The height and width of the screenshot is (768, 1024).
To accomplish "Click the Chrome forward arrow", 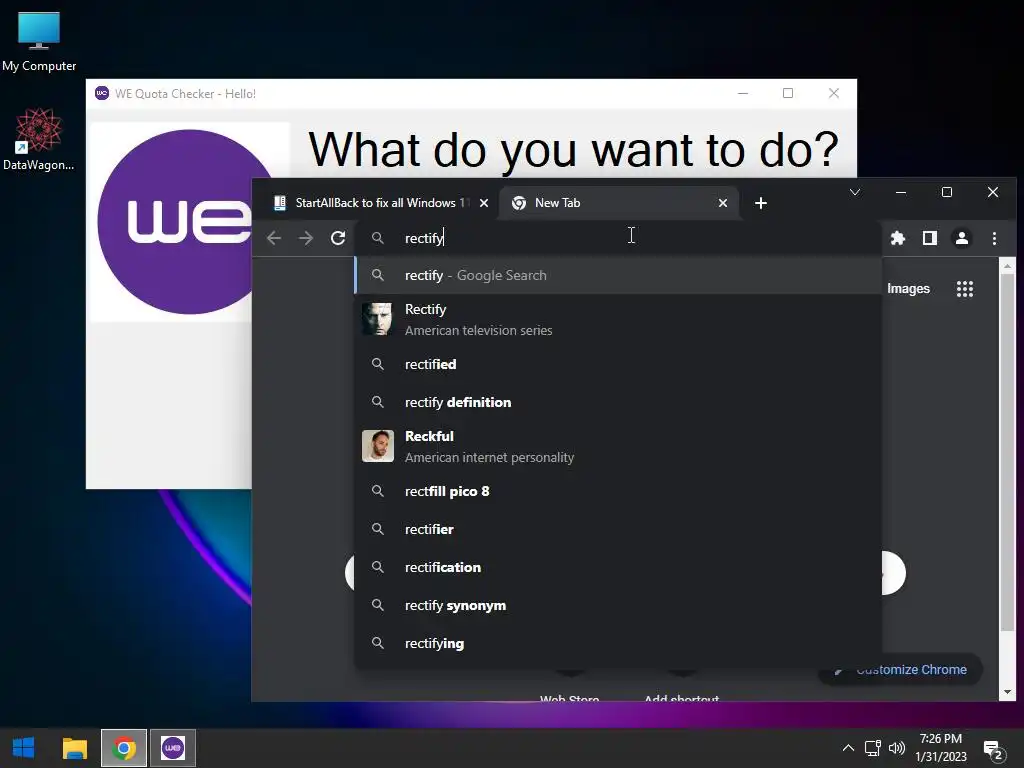I will click(x=306, y=238).
